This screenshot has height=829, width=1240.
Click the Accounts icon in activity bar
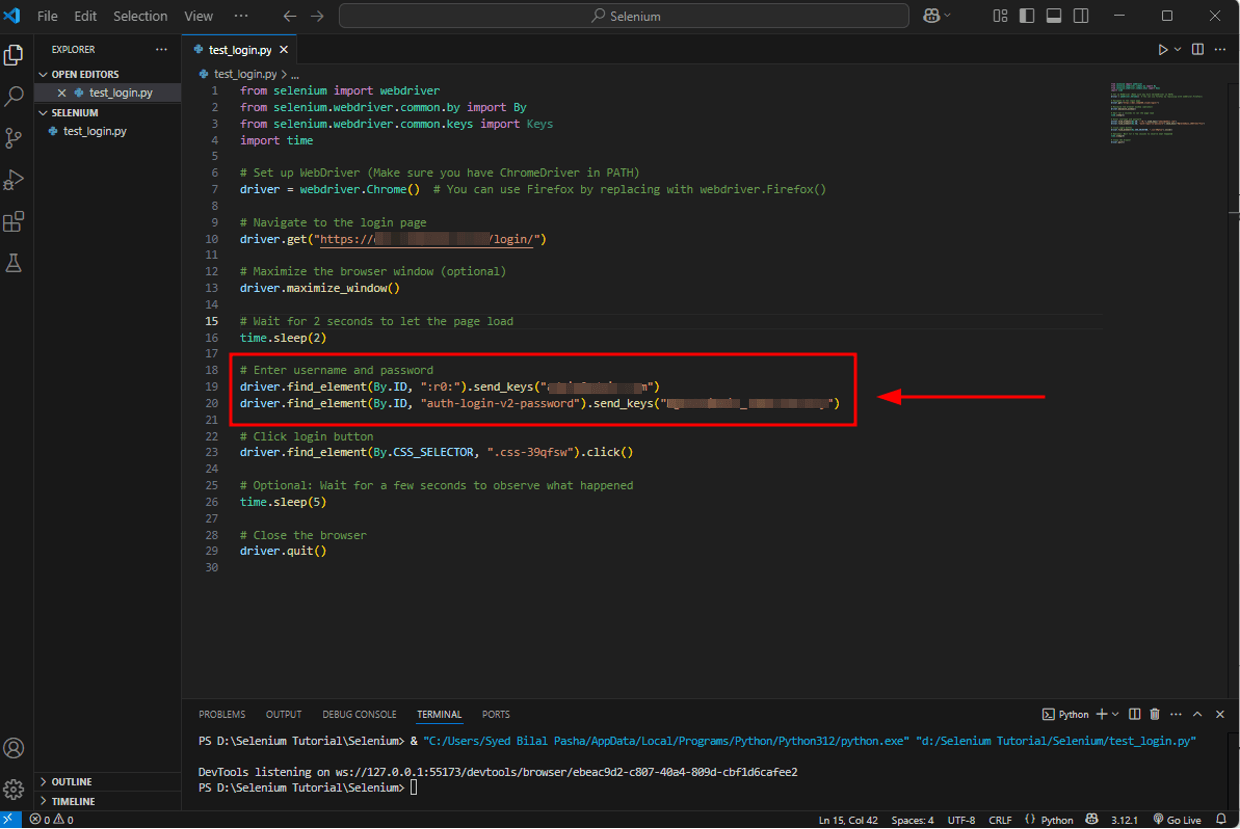14,748
